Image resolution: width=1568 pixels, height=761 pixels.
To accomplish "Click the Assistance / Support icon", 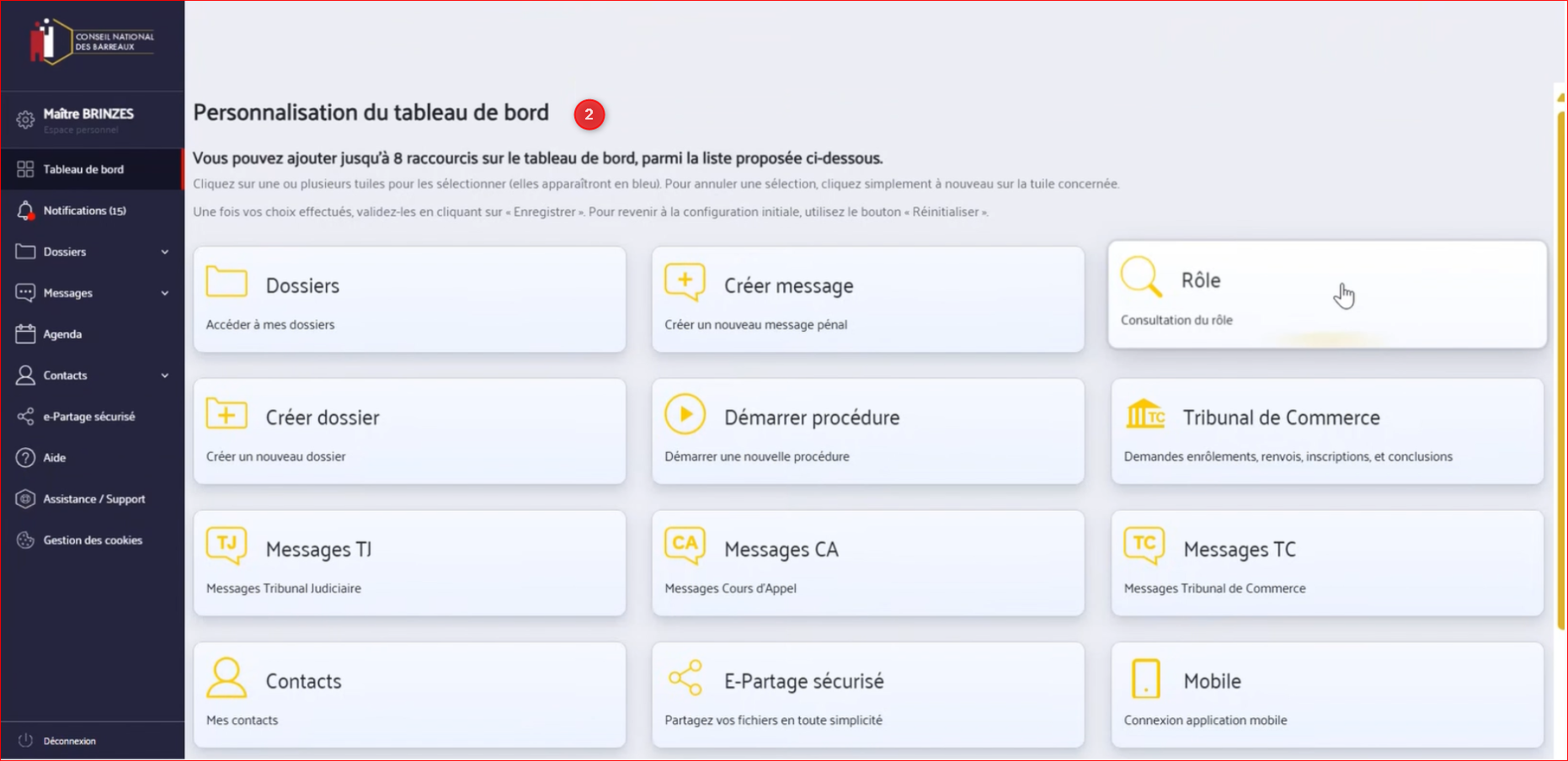I will (x=25, y=499).
